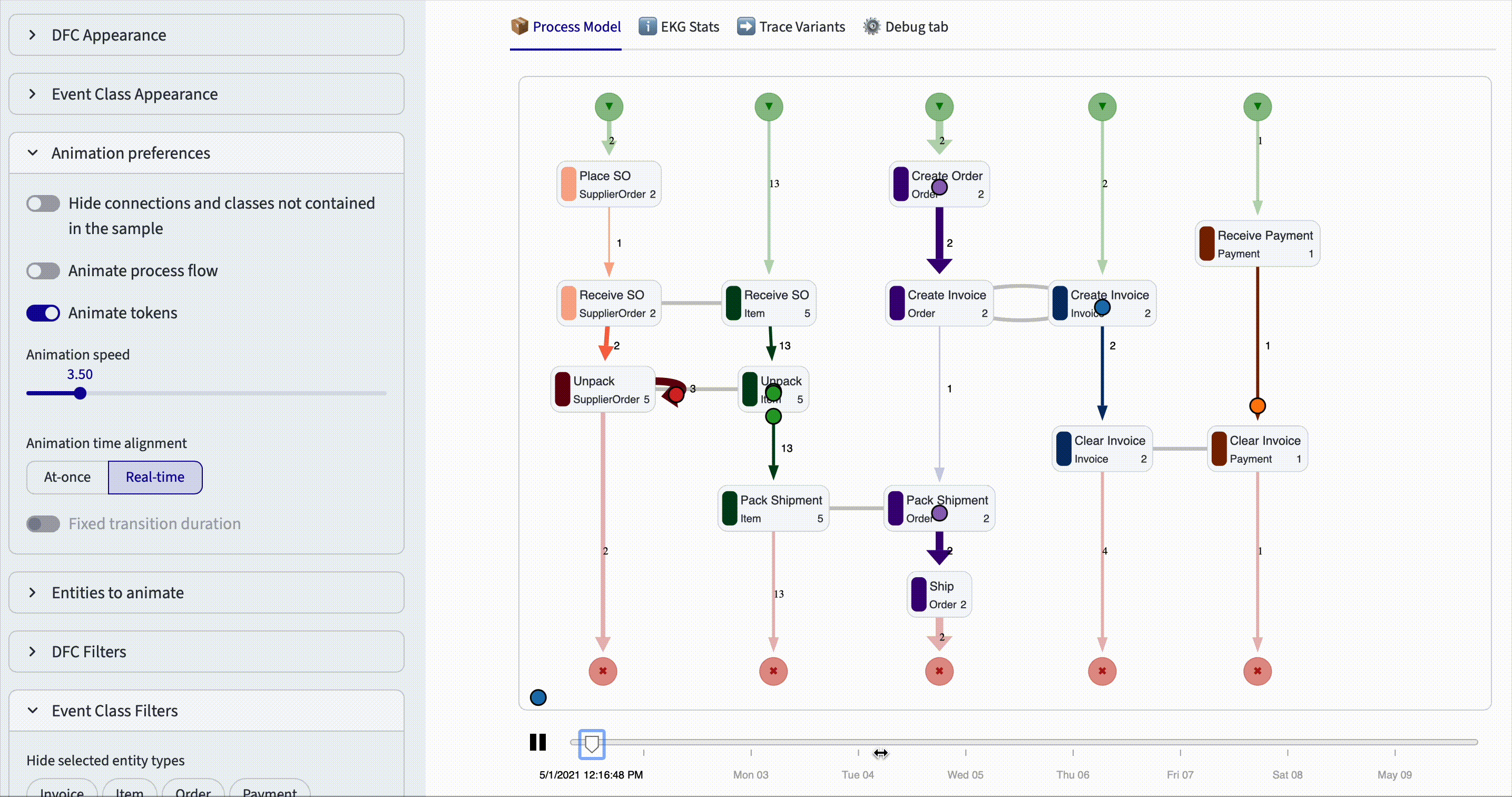Click the orange token above Clear Invoice Payment
The image size is (1512, 797).
[x=1257, y=406]
